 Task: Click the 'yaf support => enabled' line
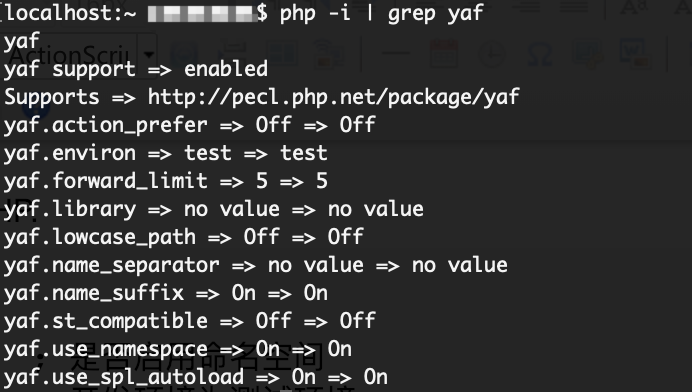[x=136, y=69]
